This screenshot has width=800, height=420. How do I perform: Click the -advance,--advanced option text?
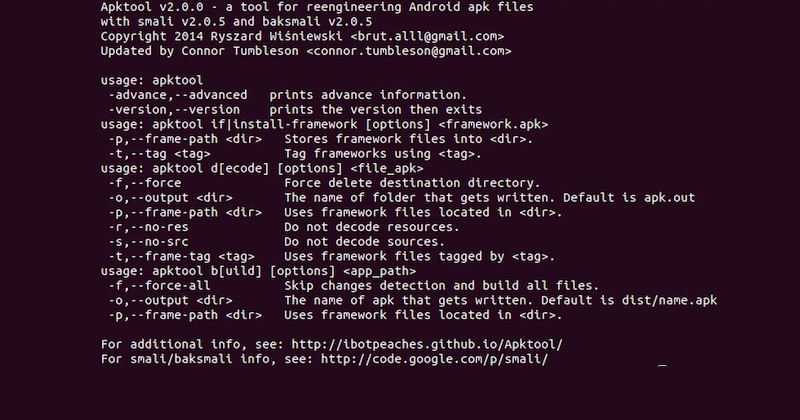coord(178,95)
